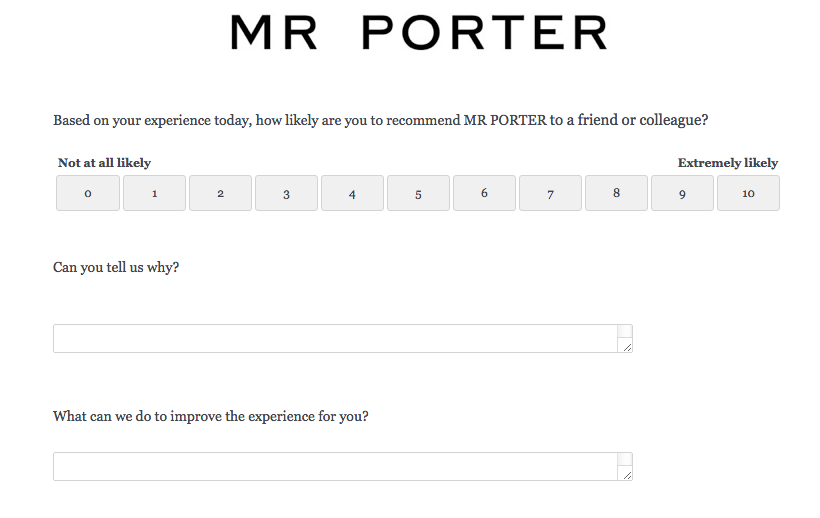
Task: Pick the rating 7 button
Action: 550,193
